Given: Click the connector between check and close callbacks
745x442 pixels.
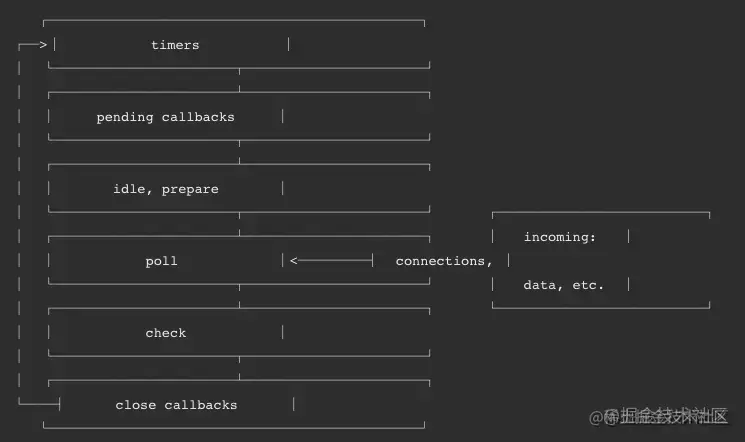Looking at the screenshot, I should coord(239,368).
